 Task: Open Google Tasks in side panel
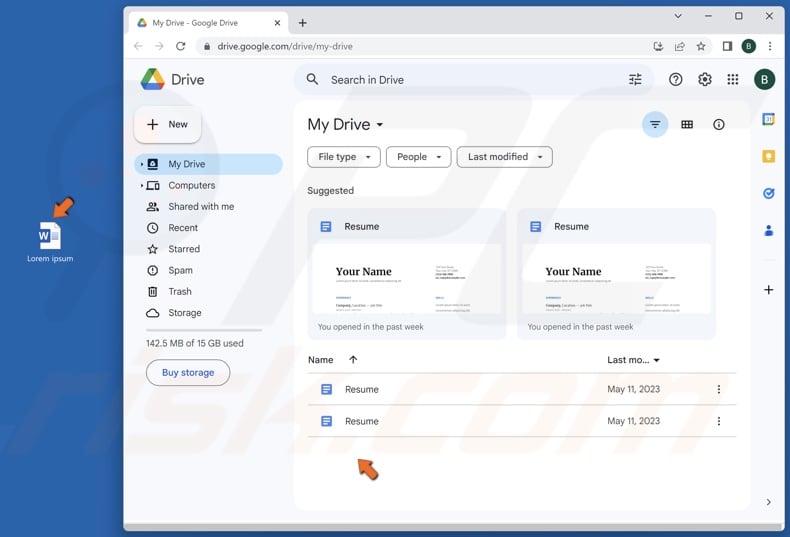[x=768, y=193]
